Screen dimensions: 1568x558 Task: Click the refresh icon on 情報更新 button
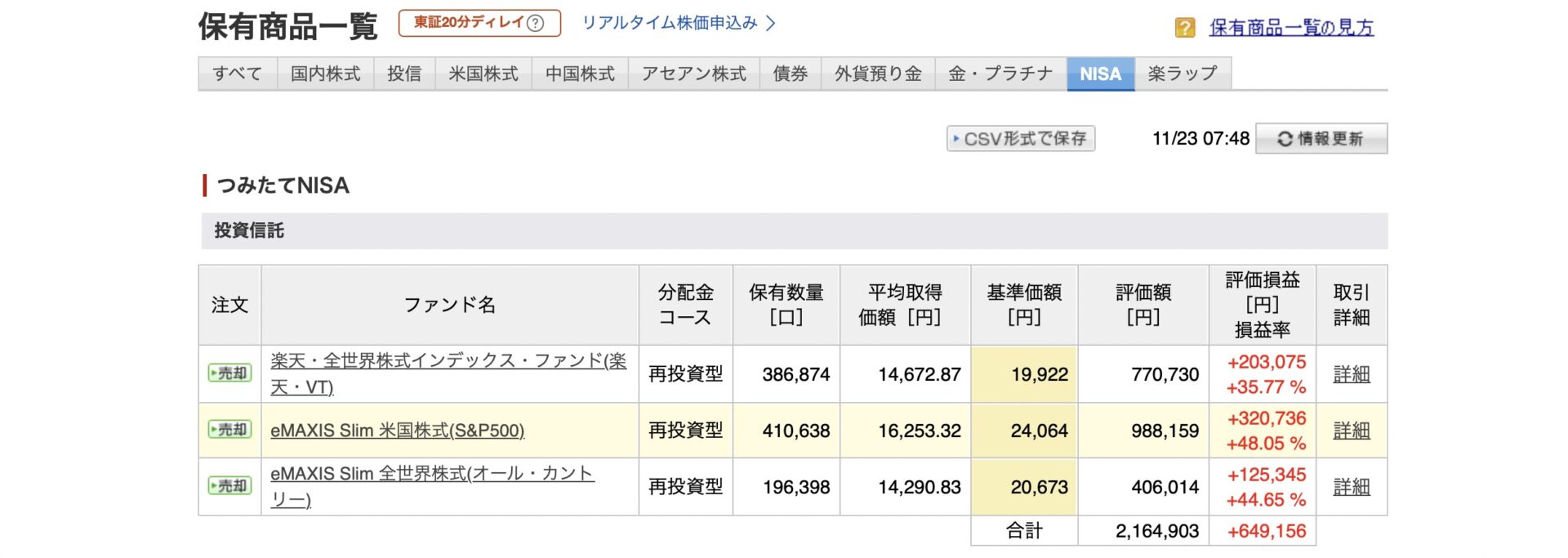pyautogui.click(x=1285, y=139)
